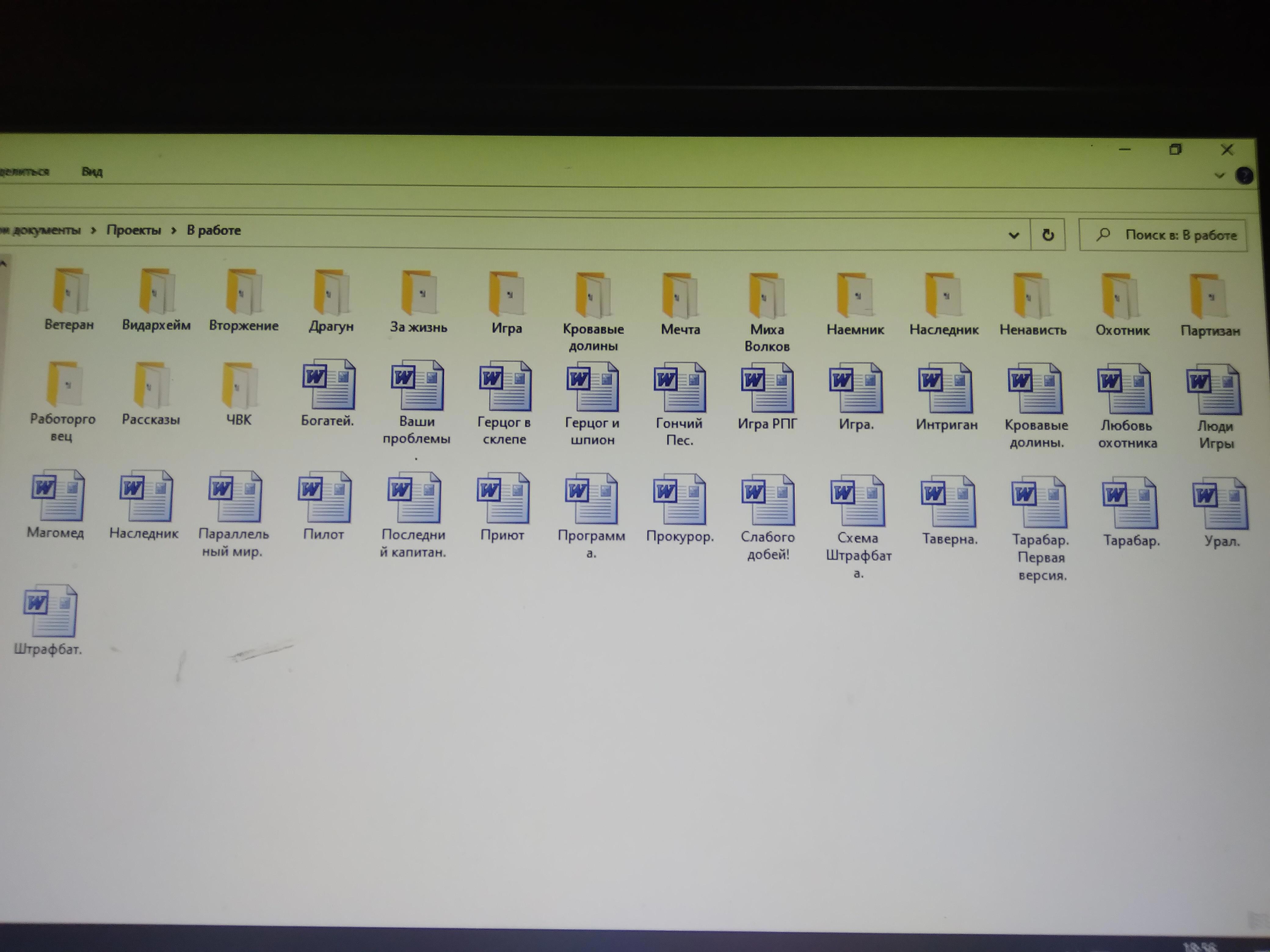
Task: Click the В работе breadcrumb segment
Action: pyautogui.click(x=214, y=230)
